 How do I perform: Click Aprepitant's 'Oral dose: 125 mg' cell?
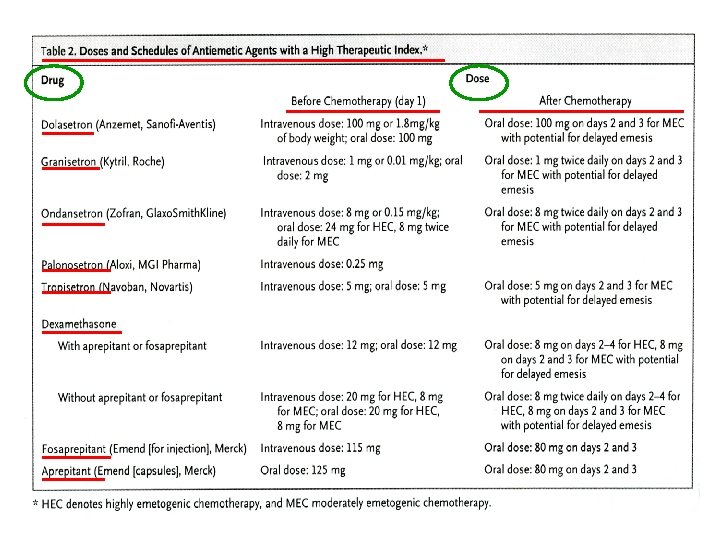pos(303,470)
